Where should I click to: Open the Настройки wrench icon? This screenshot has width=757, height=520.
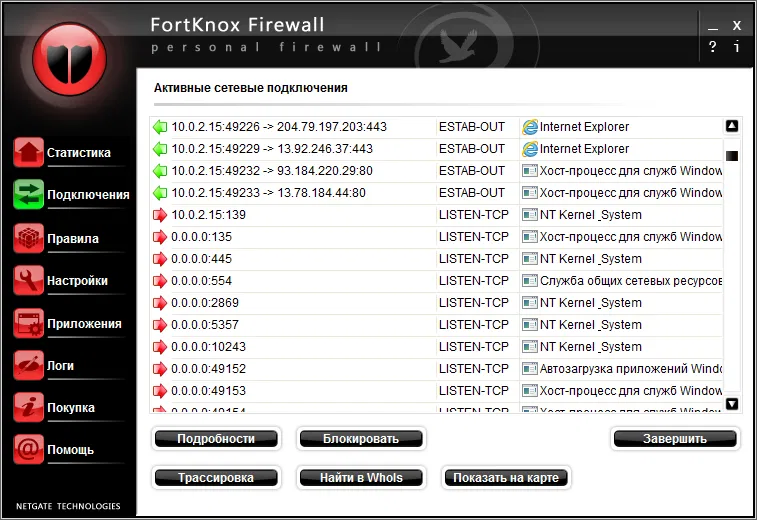29,281
